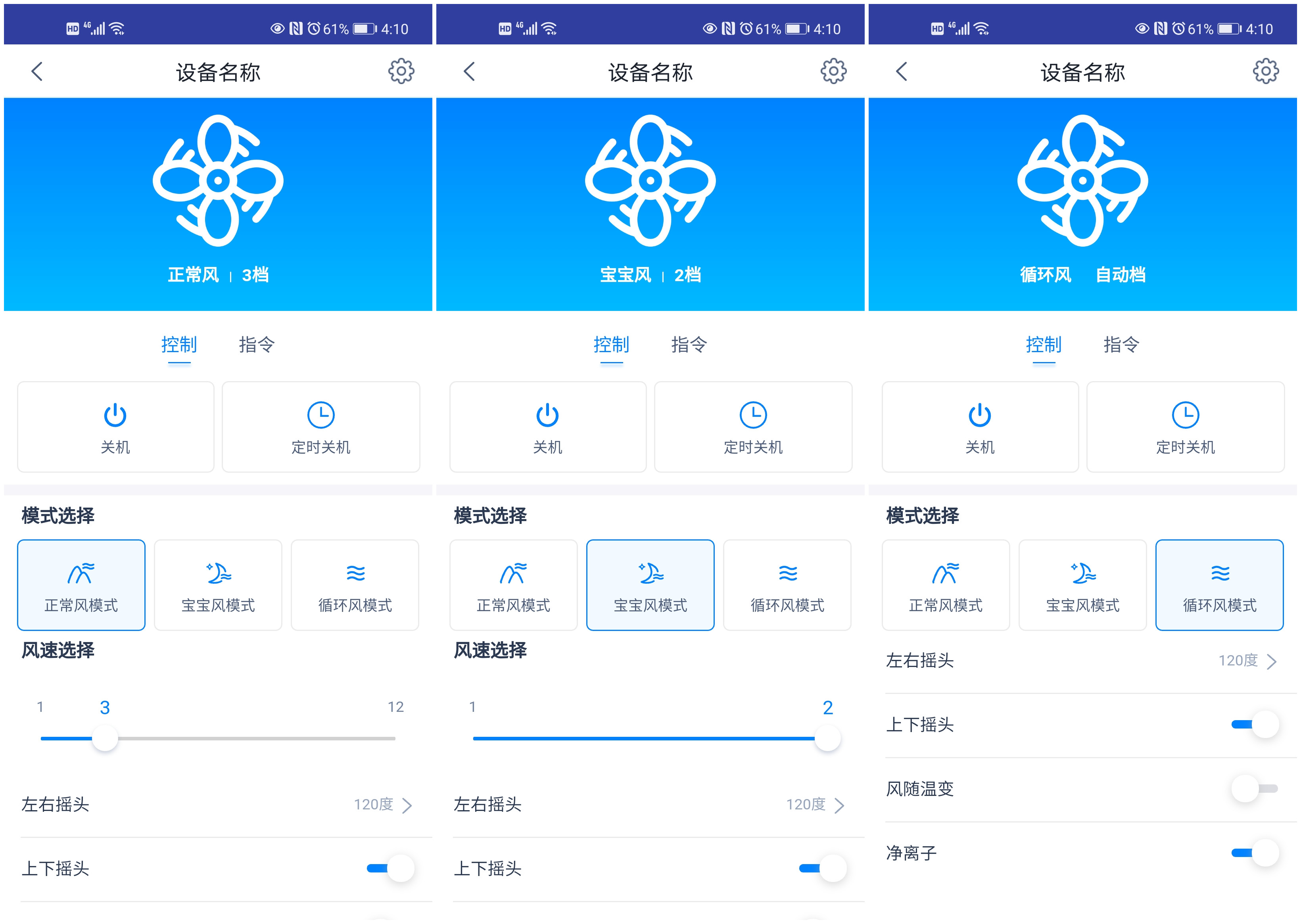Select 宝宝风模式 in right screen
Screen dimensions: 1301x924
pos(1082,585)
